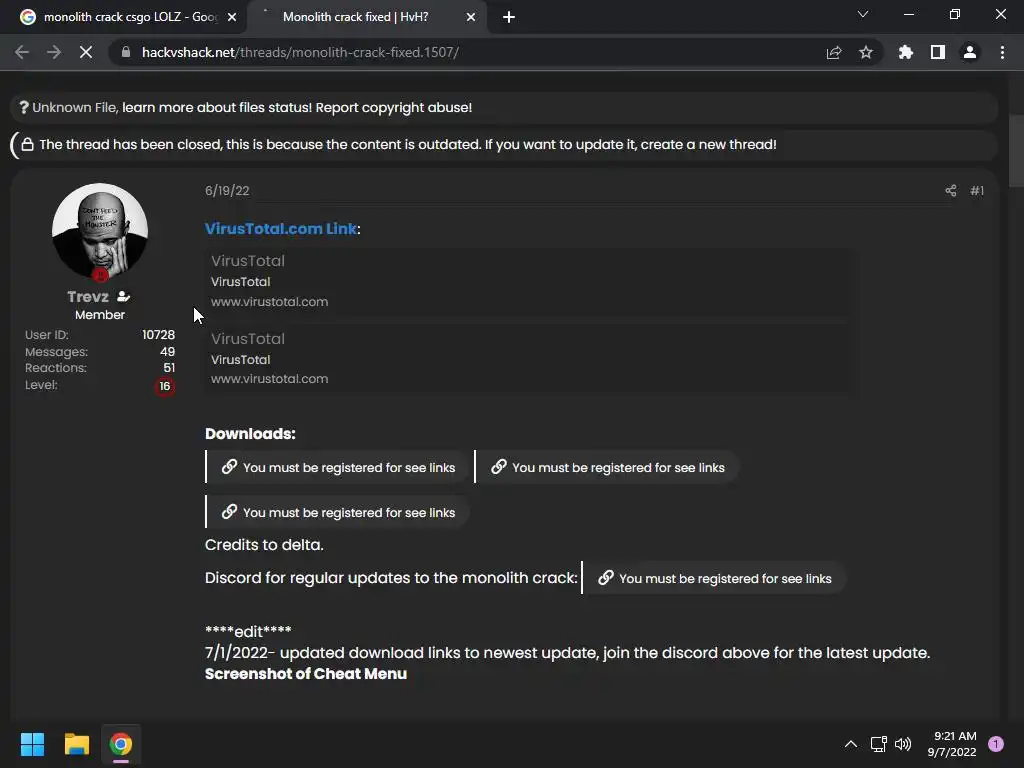Click the address bar URL
The height and width of the screenshot is (768, 1024).
point(300,52)
